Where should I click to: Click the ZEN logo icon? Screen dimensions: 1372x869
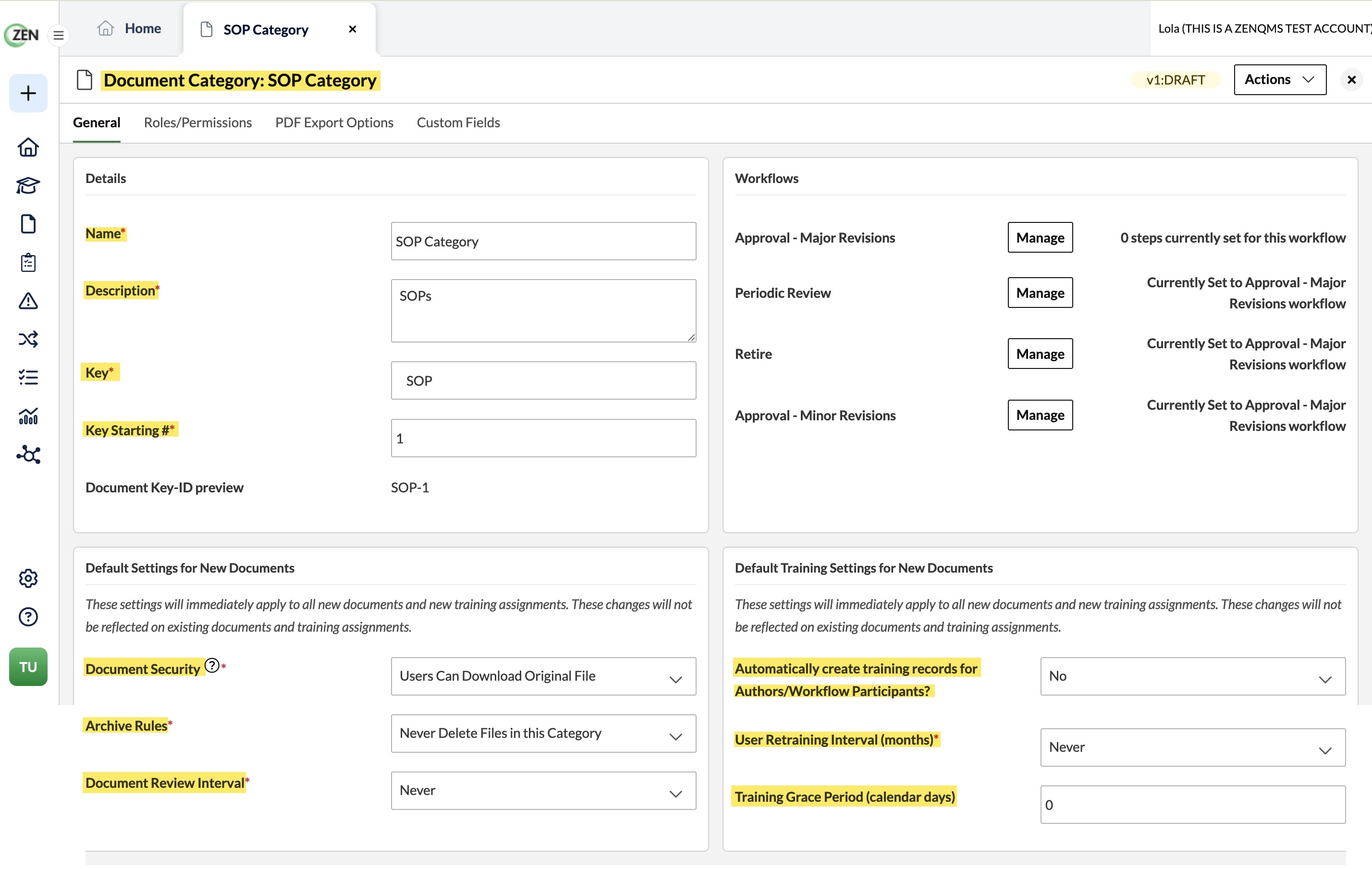pyautogui.click(x=22, y=35)
